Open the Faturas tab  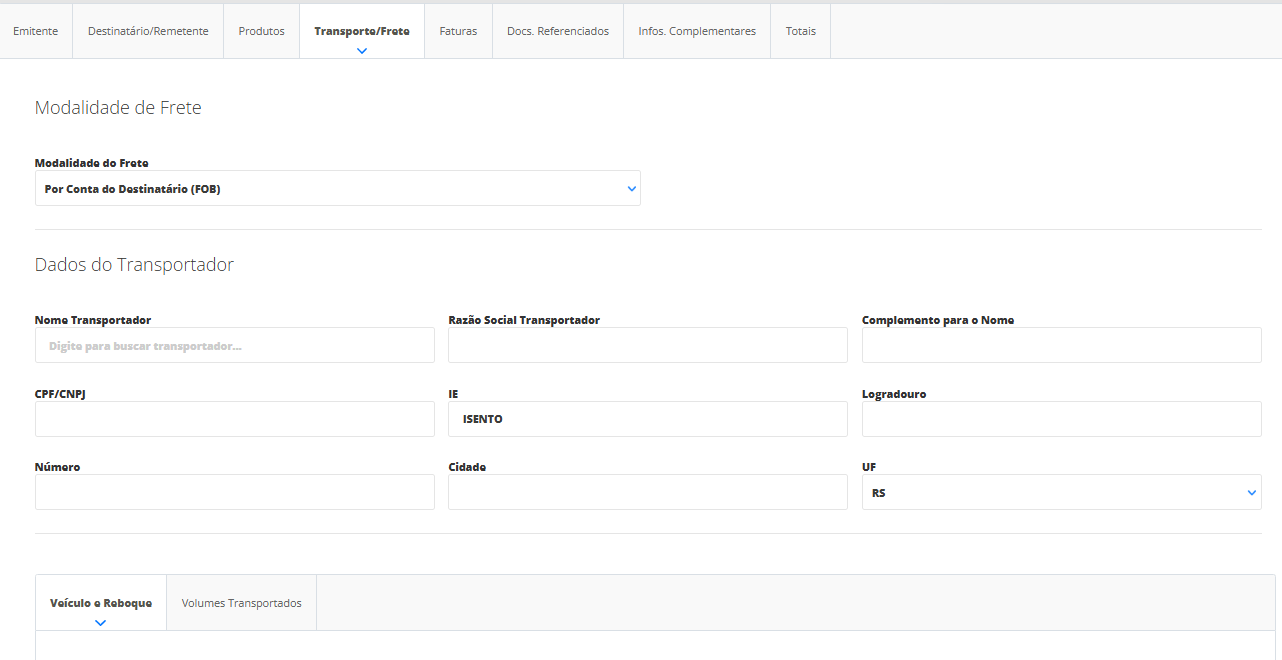coord(458,31)
